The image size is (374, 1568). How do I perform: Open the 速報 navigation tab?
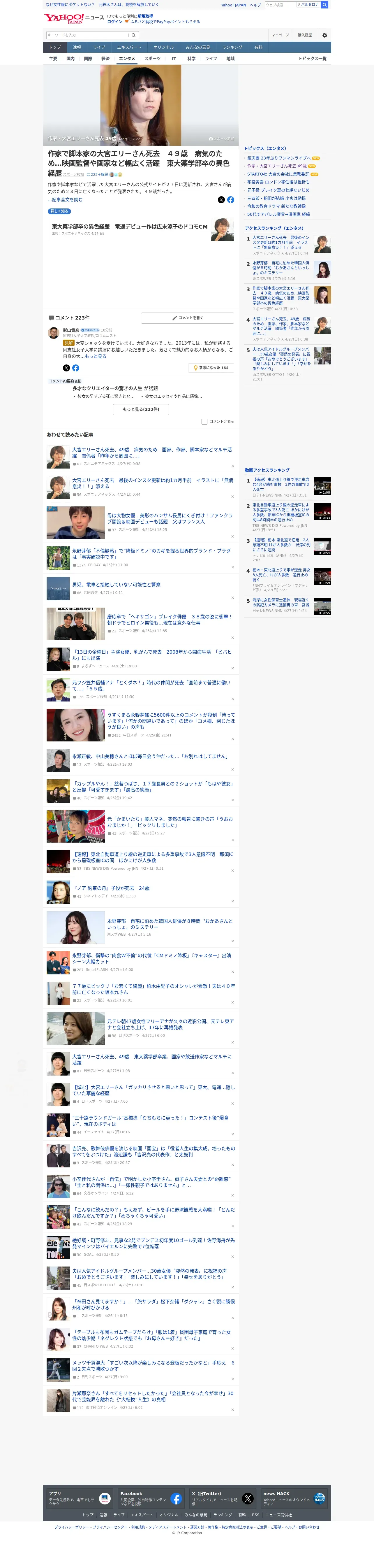pyautogui.click(x=77, y=47)
